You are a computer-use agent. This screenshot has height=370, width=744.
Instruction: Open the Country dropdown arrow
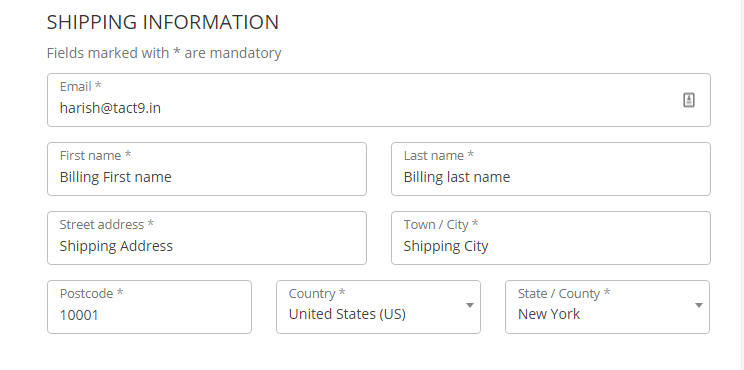(470, 305)
